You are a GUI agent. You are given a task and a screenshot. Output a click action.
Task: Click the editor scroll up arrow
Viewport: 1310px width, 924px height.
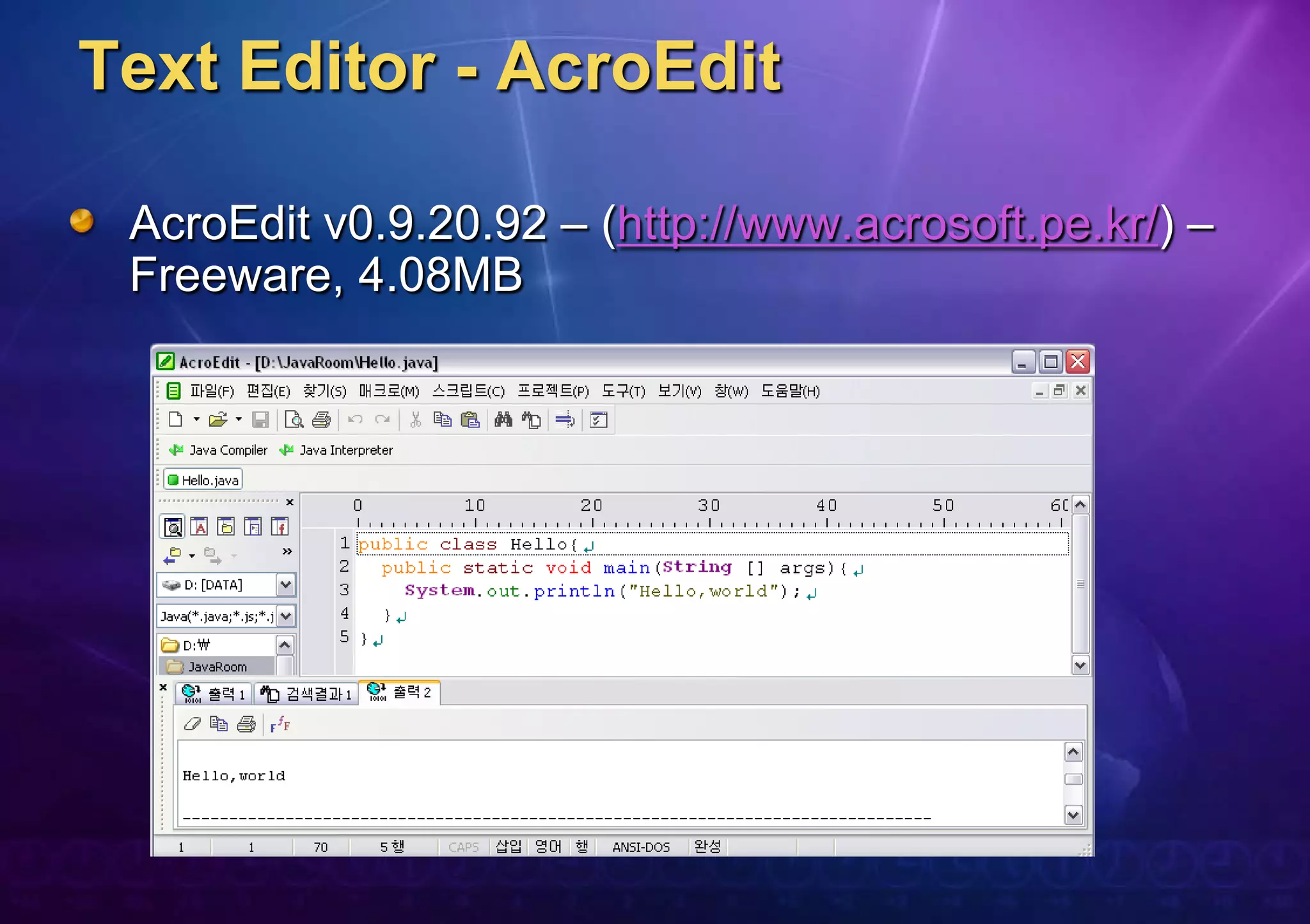(1080, 505)
